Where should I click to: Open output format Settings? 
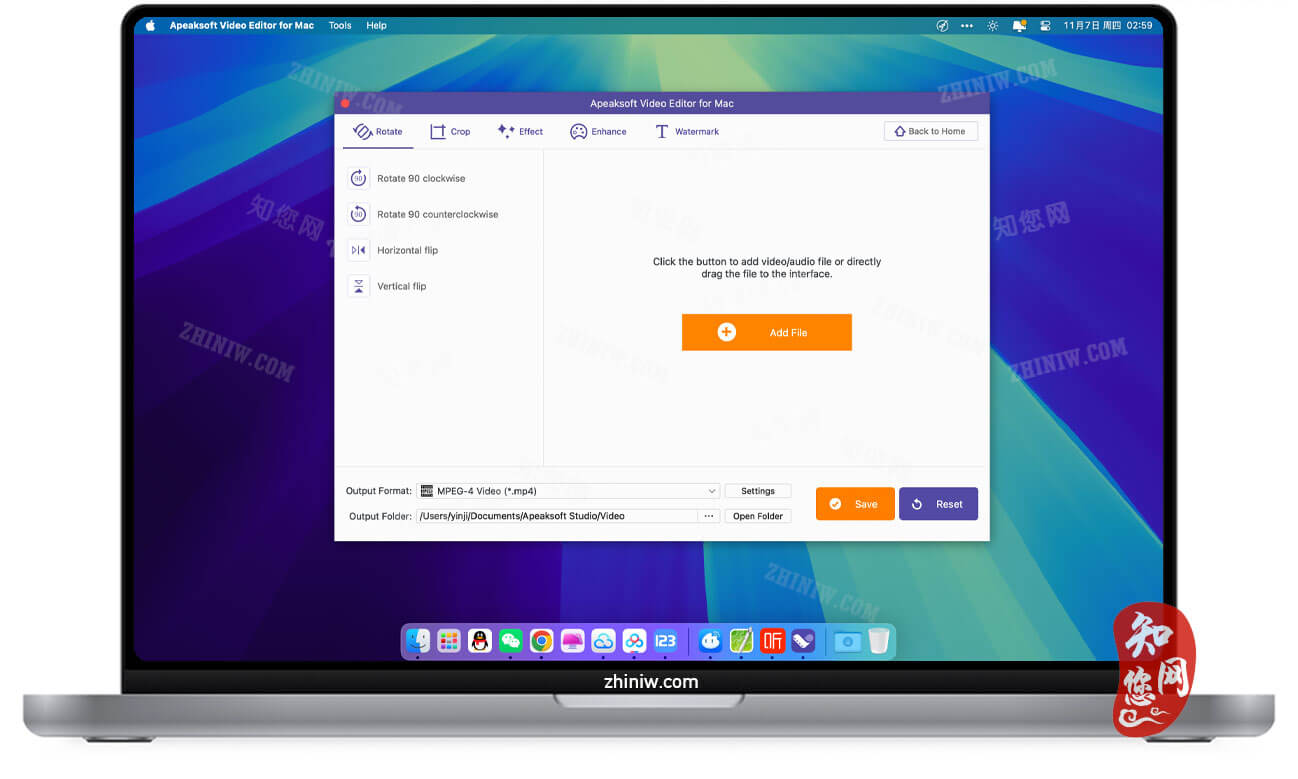point(758,491)
